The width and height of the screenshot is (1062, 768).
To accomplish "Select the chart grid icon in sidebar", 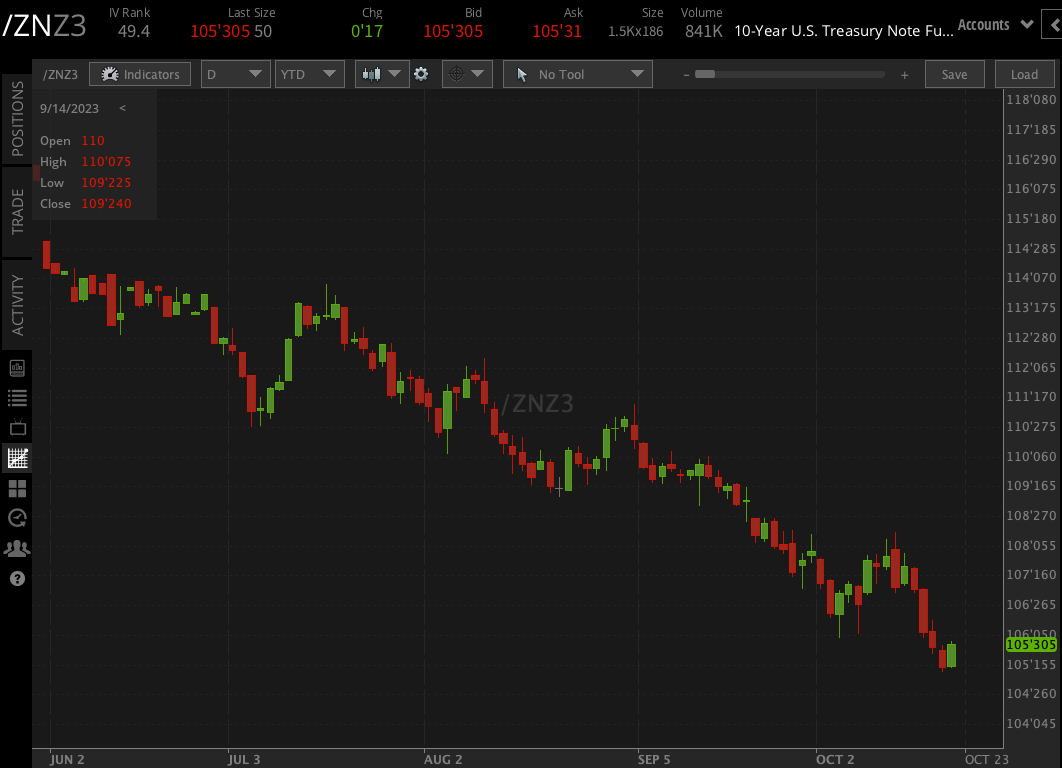I will [x=17, y=458].
